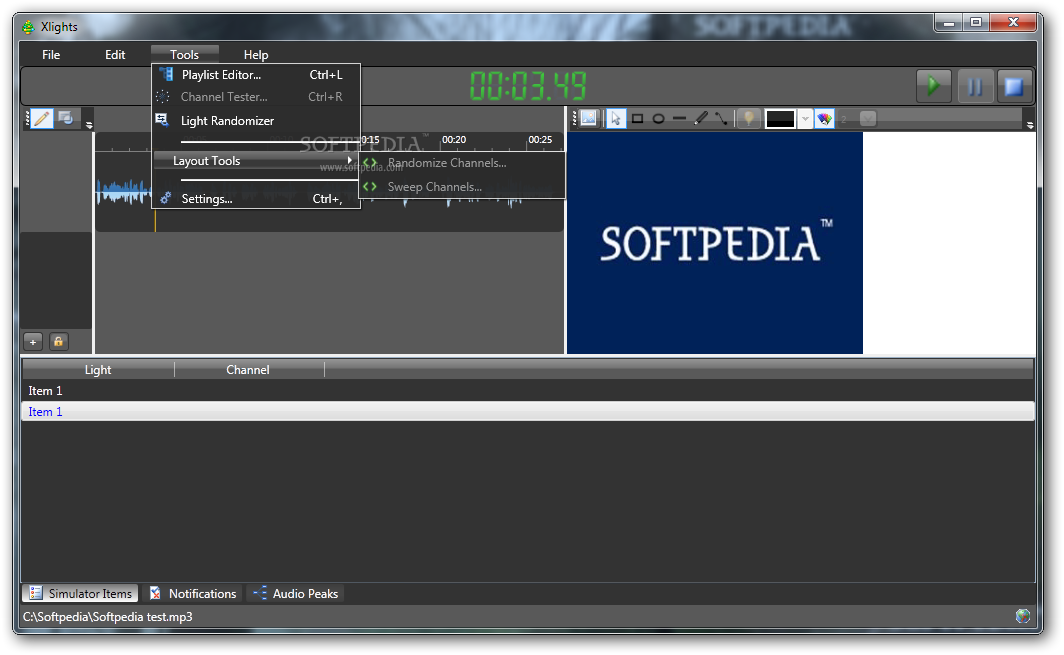The image size is (1064, 655).
Task: Click the window overlay tool icon beside pencil
Action: (66, 118)
